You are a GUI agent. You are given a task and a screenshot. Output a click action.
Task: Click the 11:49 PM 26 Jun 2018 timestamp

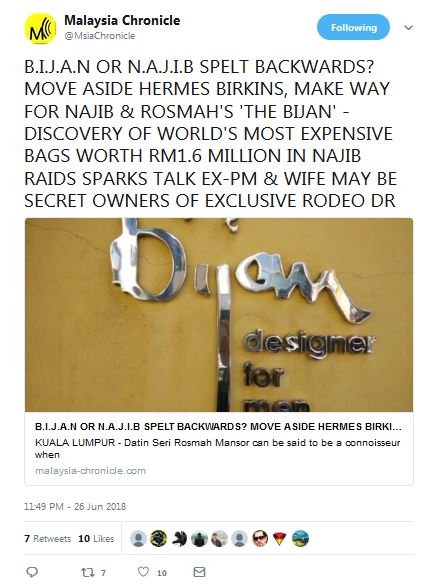(75, 507)
